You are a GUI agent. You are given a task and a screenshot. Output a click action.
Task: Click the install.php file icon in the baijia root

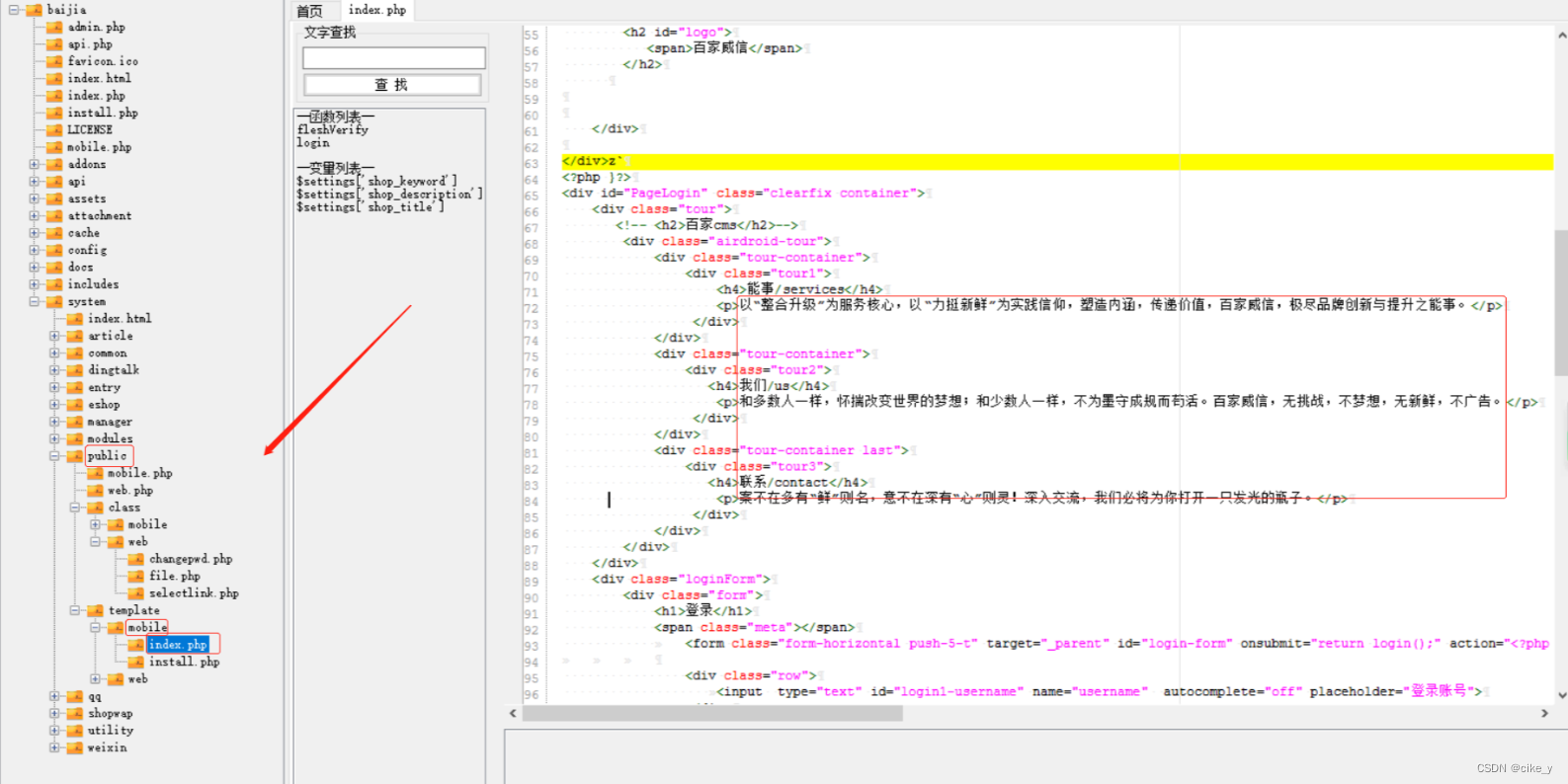click(54, 113)
